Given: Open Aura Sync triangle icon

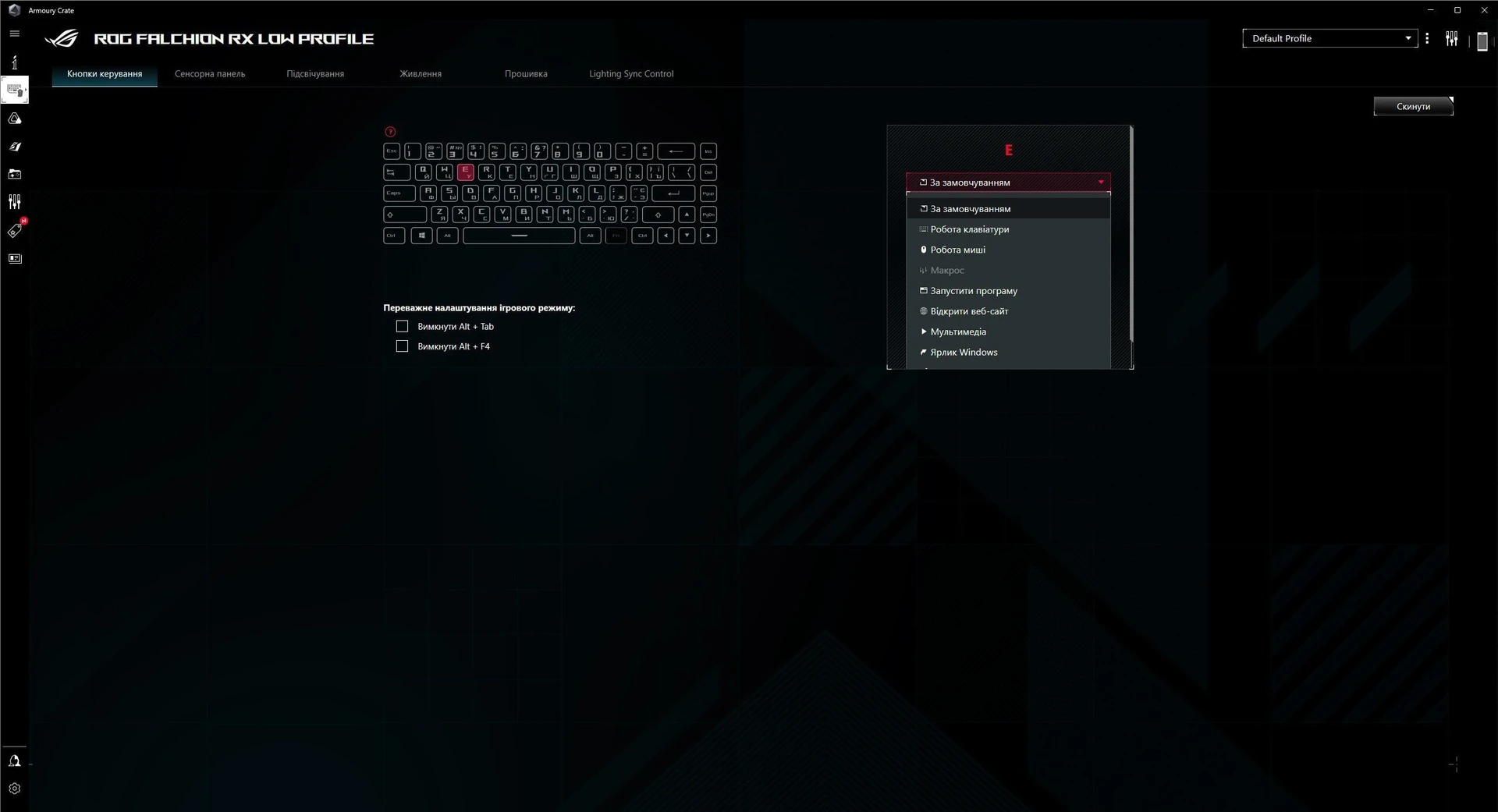Looking at the screenshot, I should pos(14,119).
